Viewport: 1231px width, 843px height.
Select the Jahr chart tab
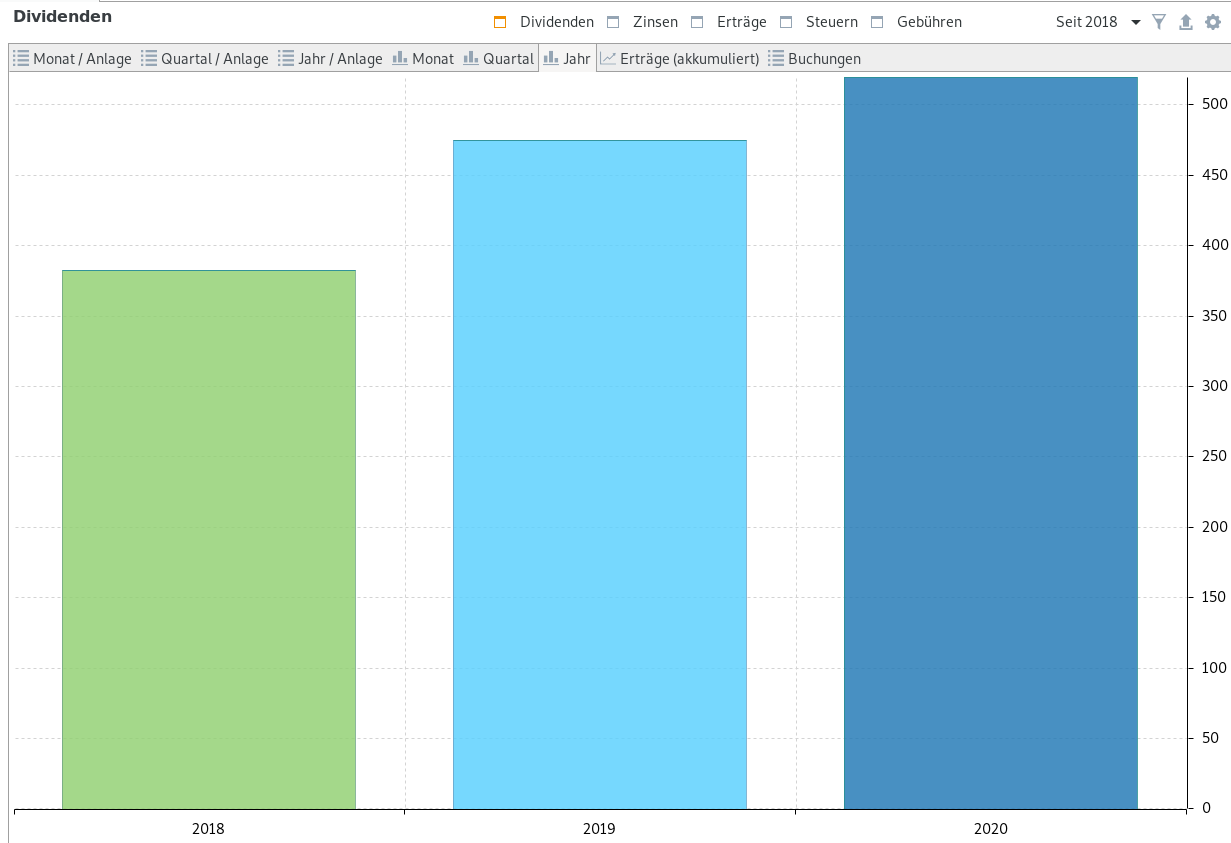tap(567, 59)
